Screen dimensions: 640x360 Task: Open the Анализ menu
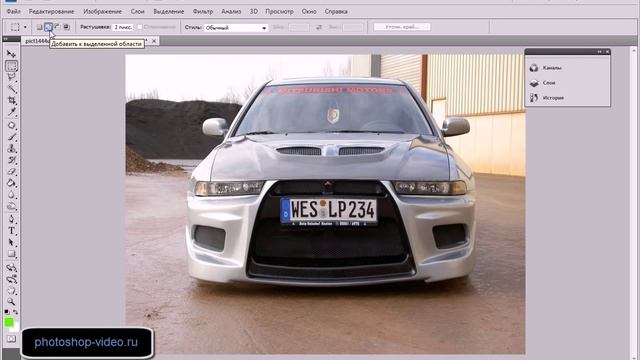point(231,11)
